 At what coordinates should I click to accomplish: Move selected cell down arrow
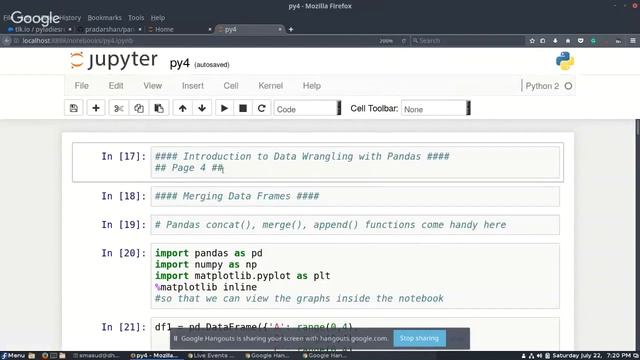(x=202, y=108)
